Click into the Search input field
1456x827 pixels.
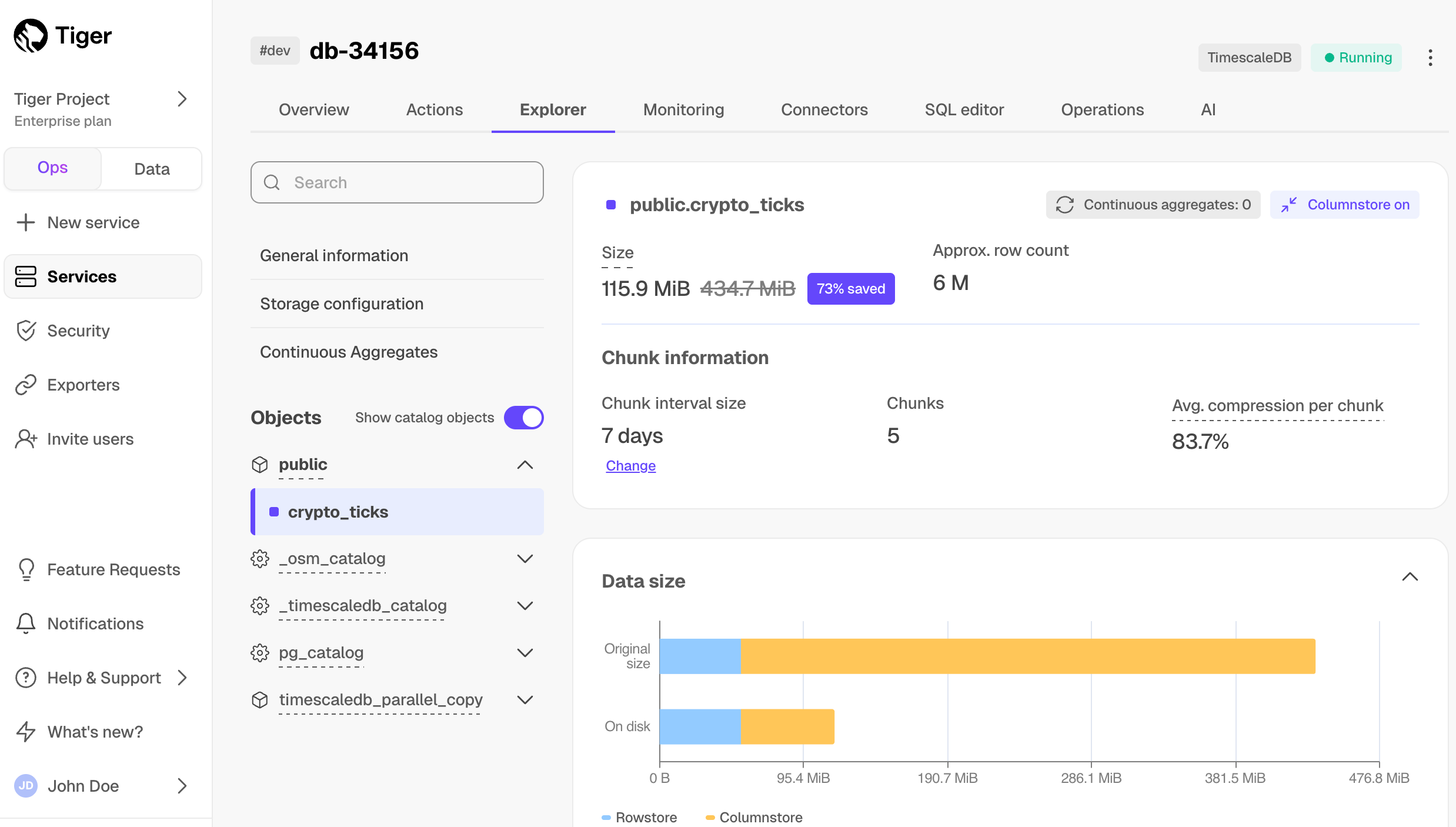(398, 182)
